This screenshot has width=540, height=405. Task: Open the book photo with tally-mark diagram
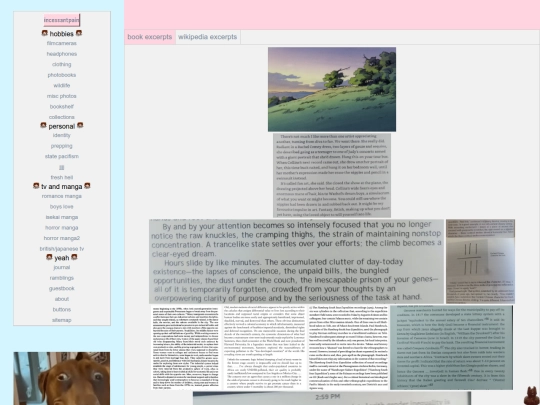tap(480, 261)
